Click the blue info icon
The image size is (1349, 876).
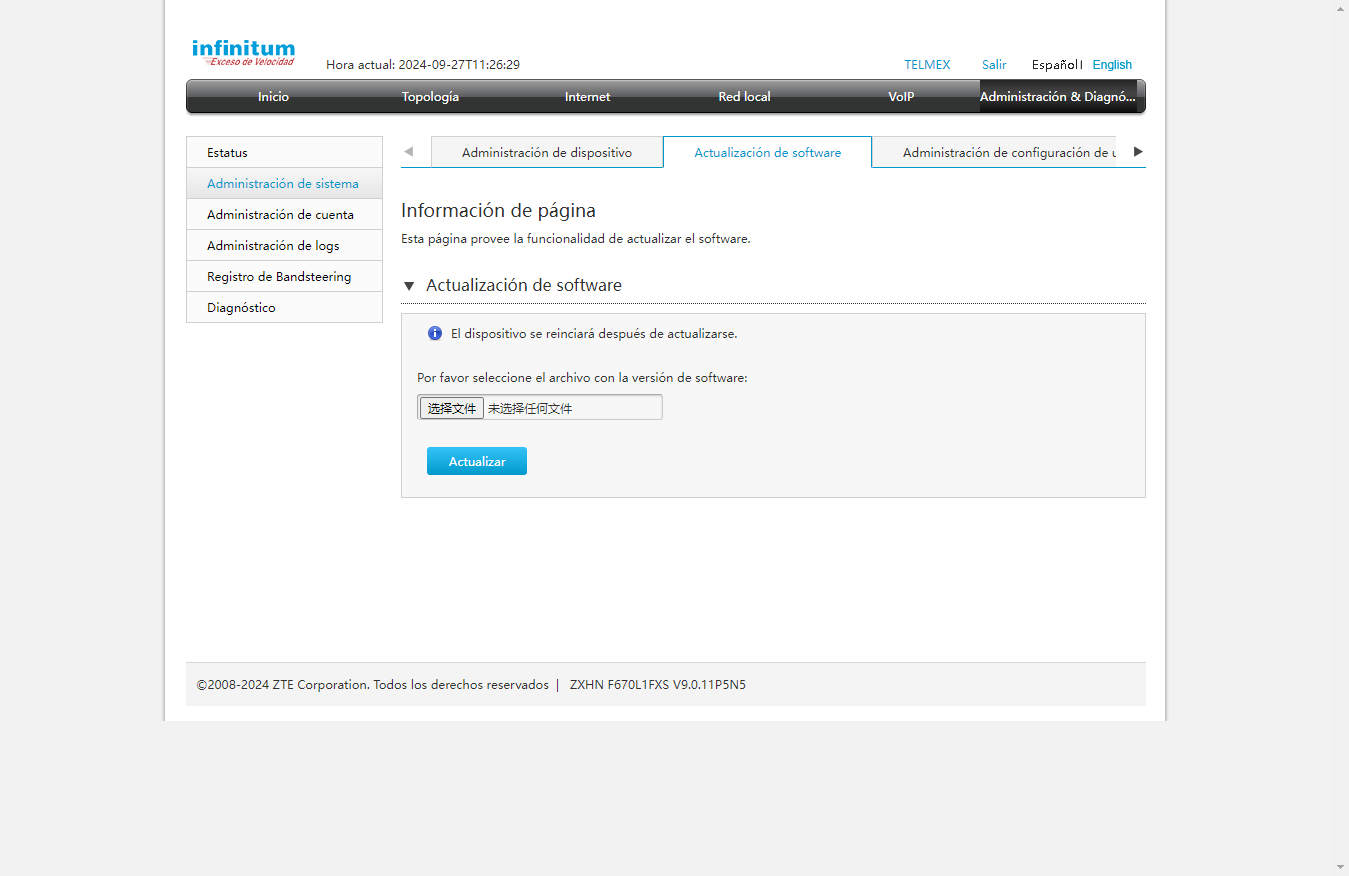click(x=435, y=334)
